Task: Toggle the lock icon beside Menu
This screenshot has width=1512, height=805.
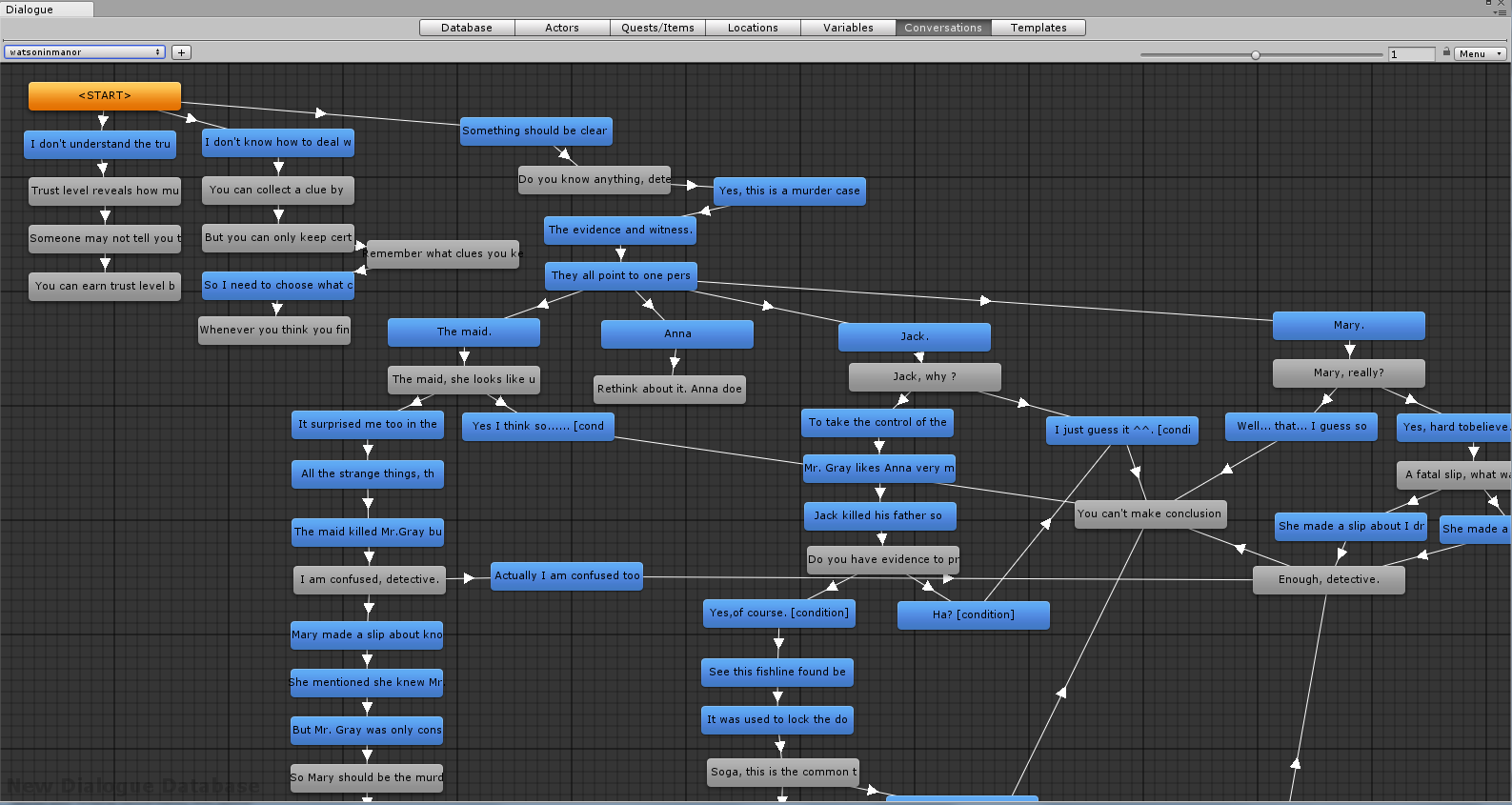Action: (1445, 52)
